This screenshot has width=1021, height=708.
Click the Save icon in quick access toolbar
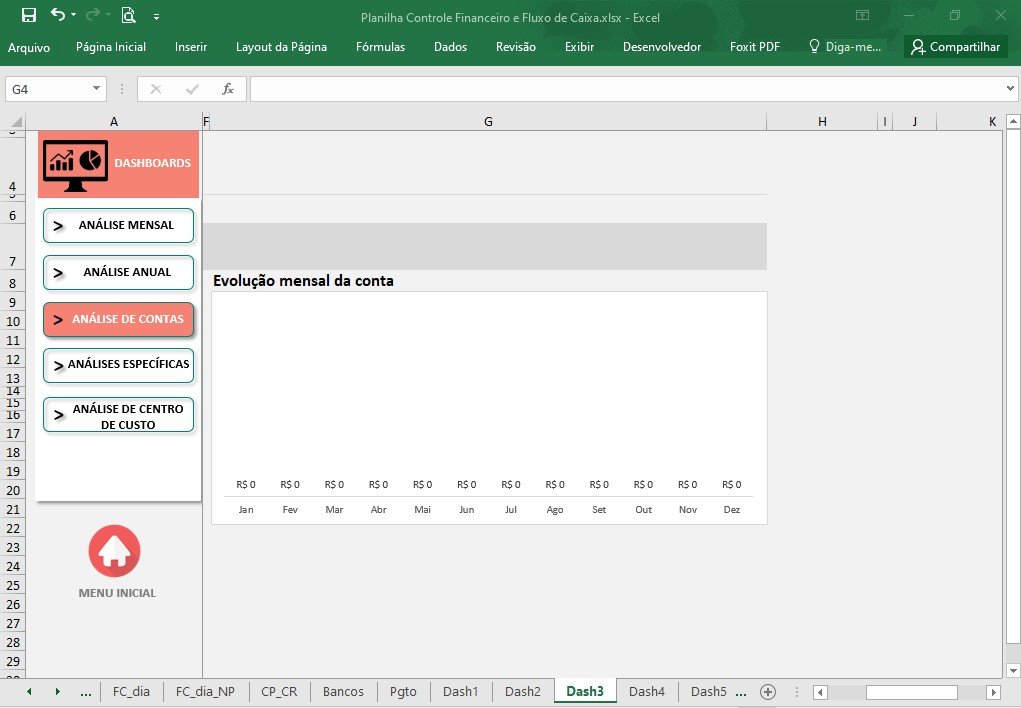tap(29, 15)
